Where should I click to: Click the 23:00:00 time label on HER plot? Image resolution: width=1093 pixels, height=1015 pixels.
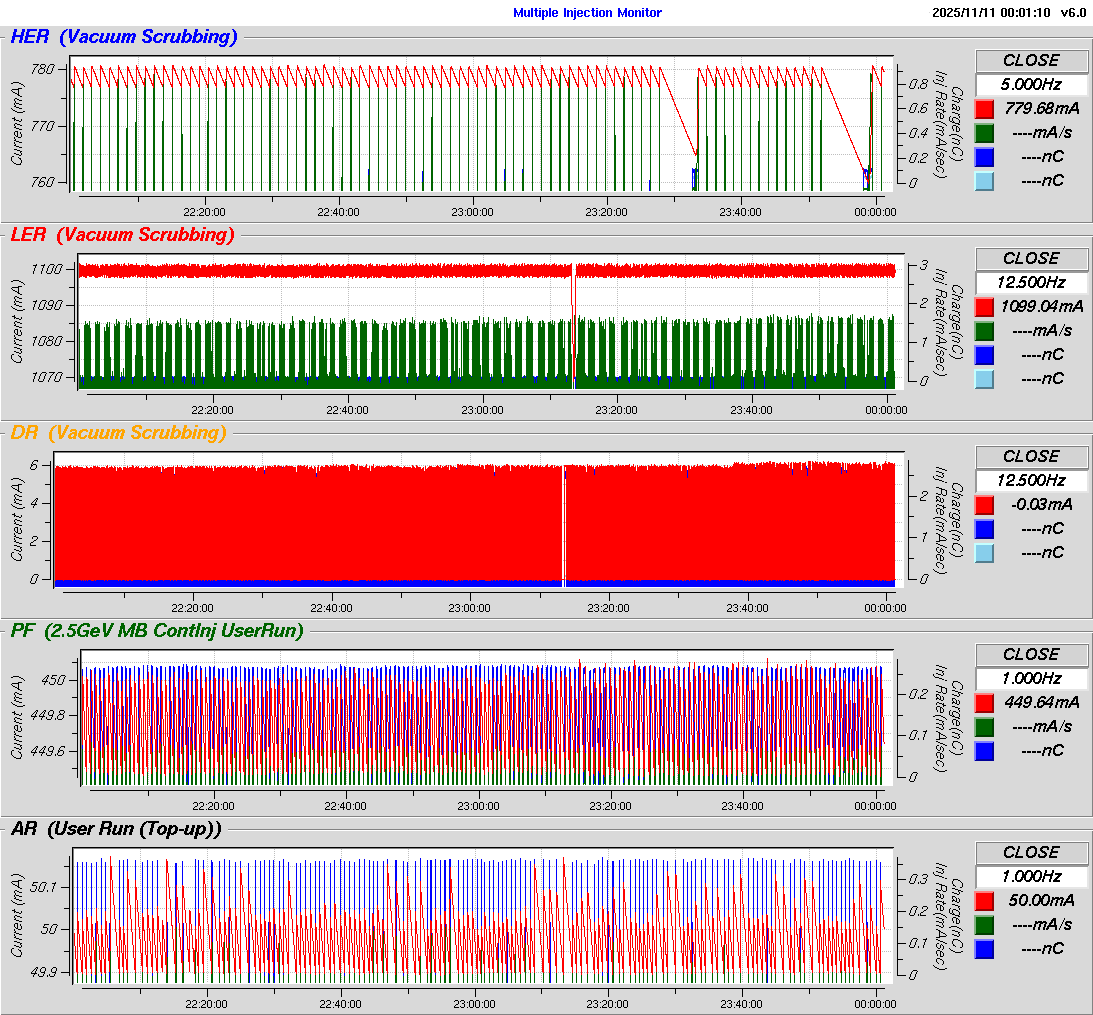[x=473, y=212]
